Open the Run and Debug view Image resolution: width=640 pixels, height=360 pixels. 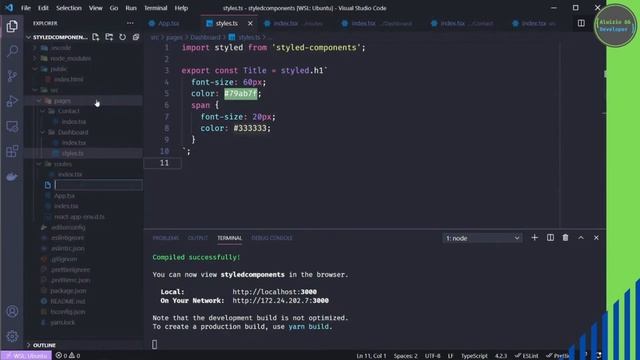click(x=12, y=101)
